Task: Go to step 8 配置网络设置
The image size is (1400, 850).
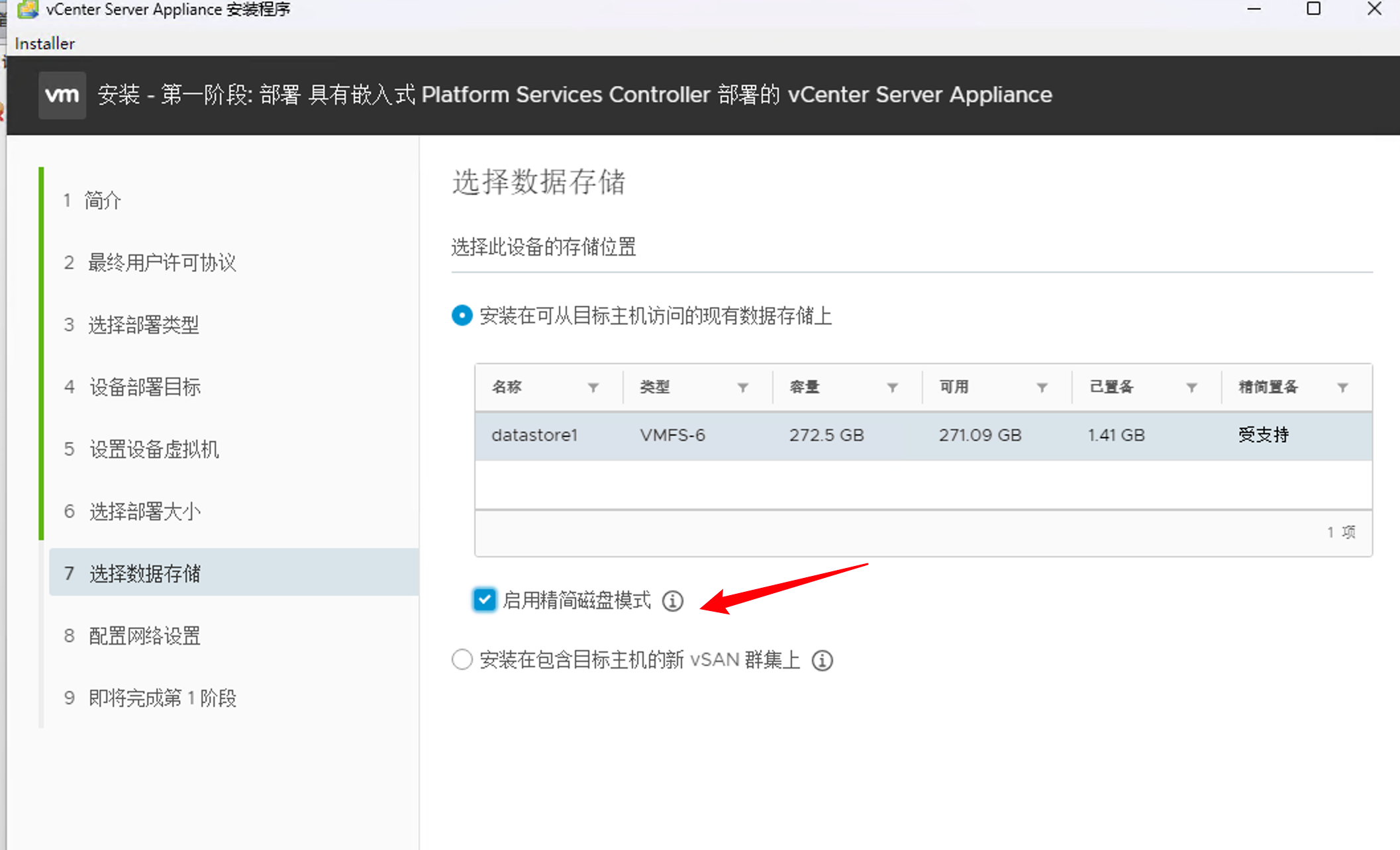Action: pyautogui.click(x=132, y=636)
